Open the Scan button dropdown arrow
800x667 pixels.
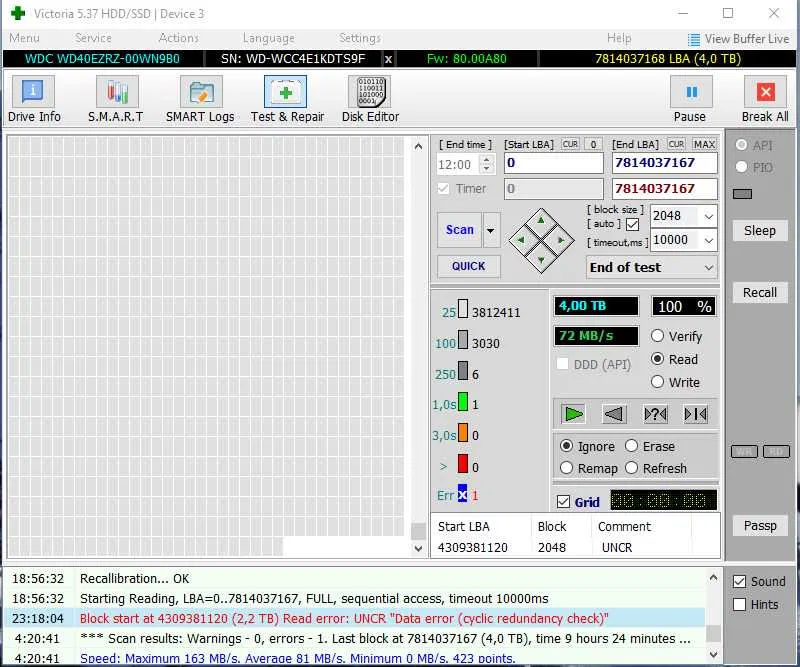tap(491, 231)
